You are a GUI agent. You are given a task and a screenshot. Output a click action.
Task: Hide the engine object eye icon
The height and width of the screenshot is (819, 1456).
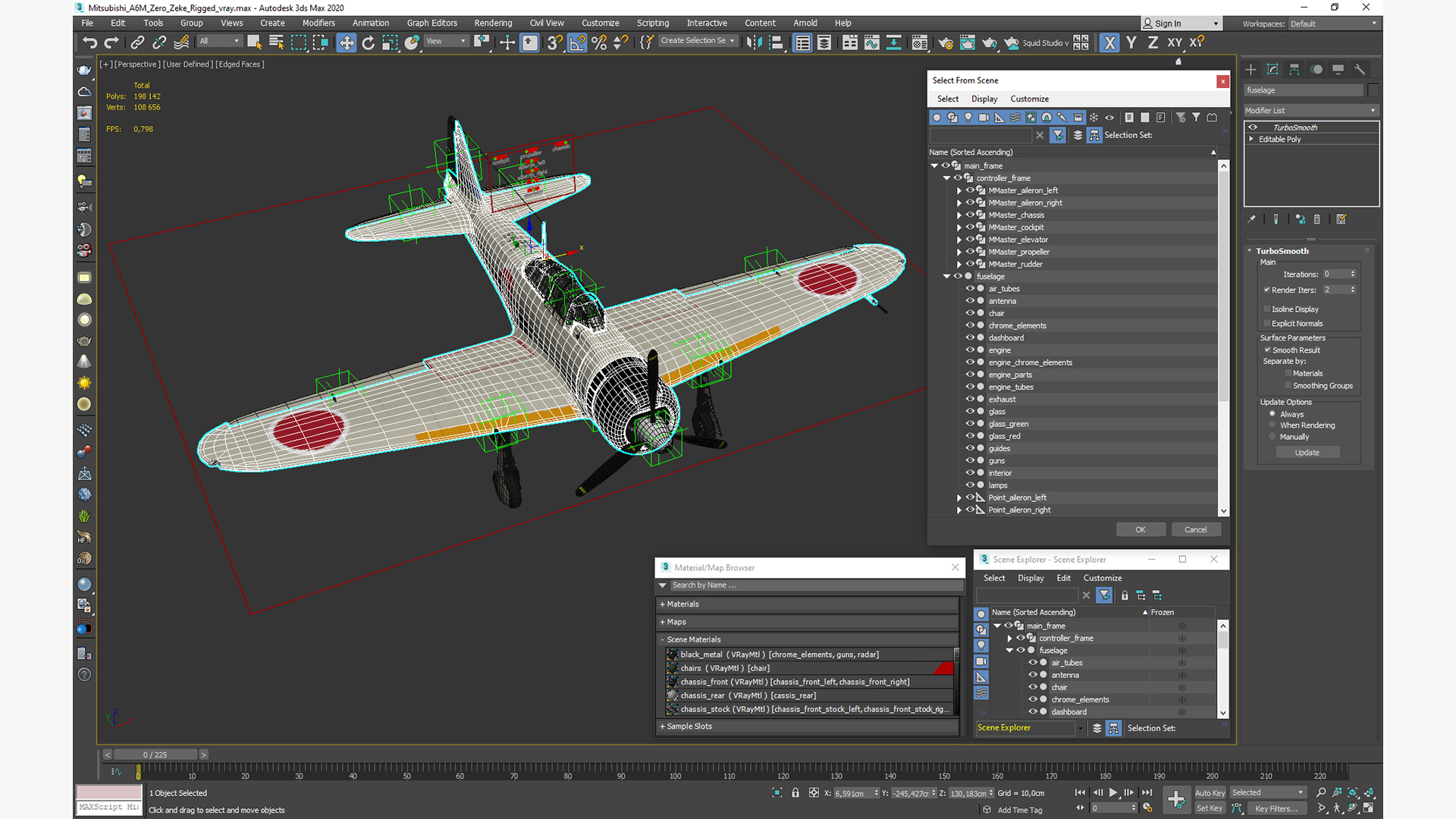click(x=969, y=350)
